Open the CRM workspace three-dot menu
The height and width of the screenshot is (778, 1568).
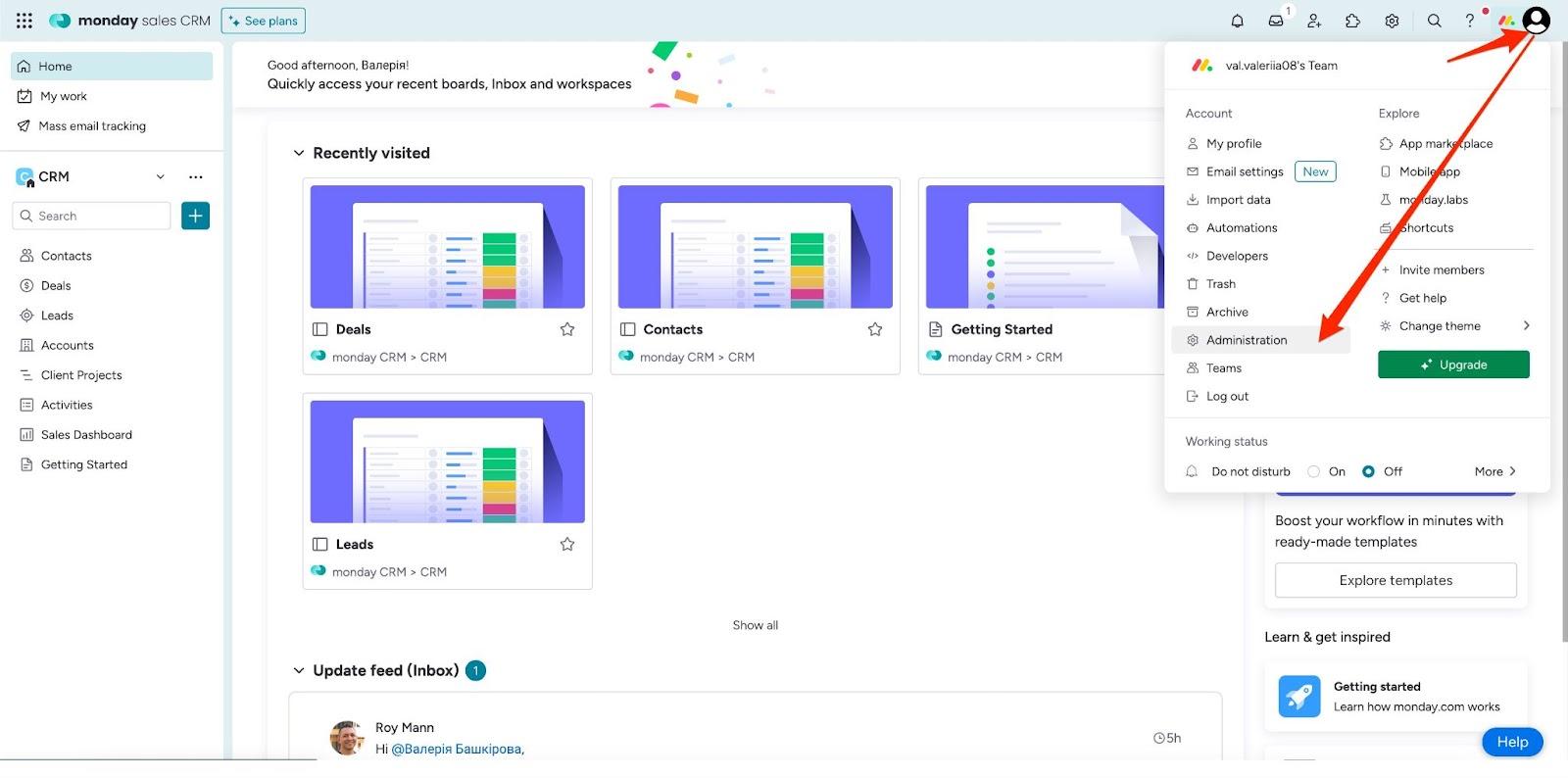click(196, 177)
